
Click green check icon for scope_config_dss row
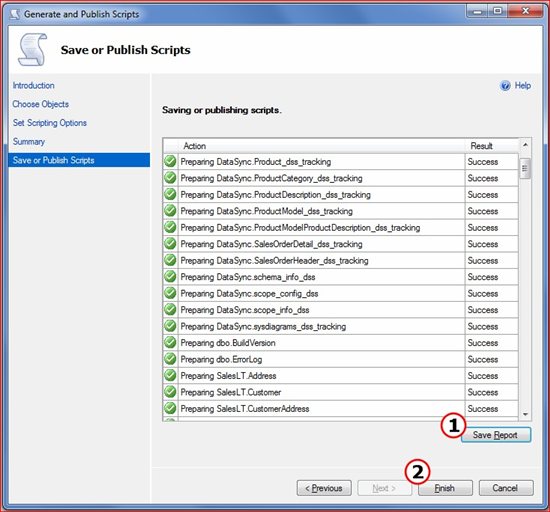click(170, 293)
